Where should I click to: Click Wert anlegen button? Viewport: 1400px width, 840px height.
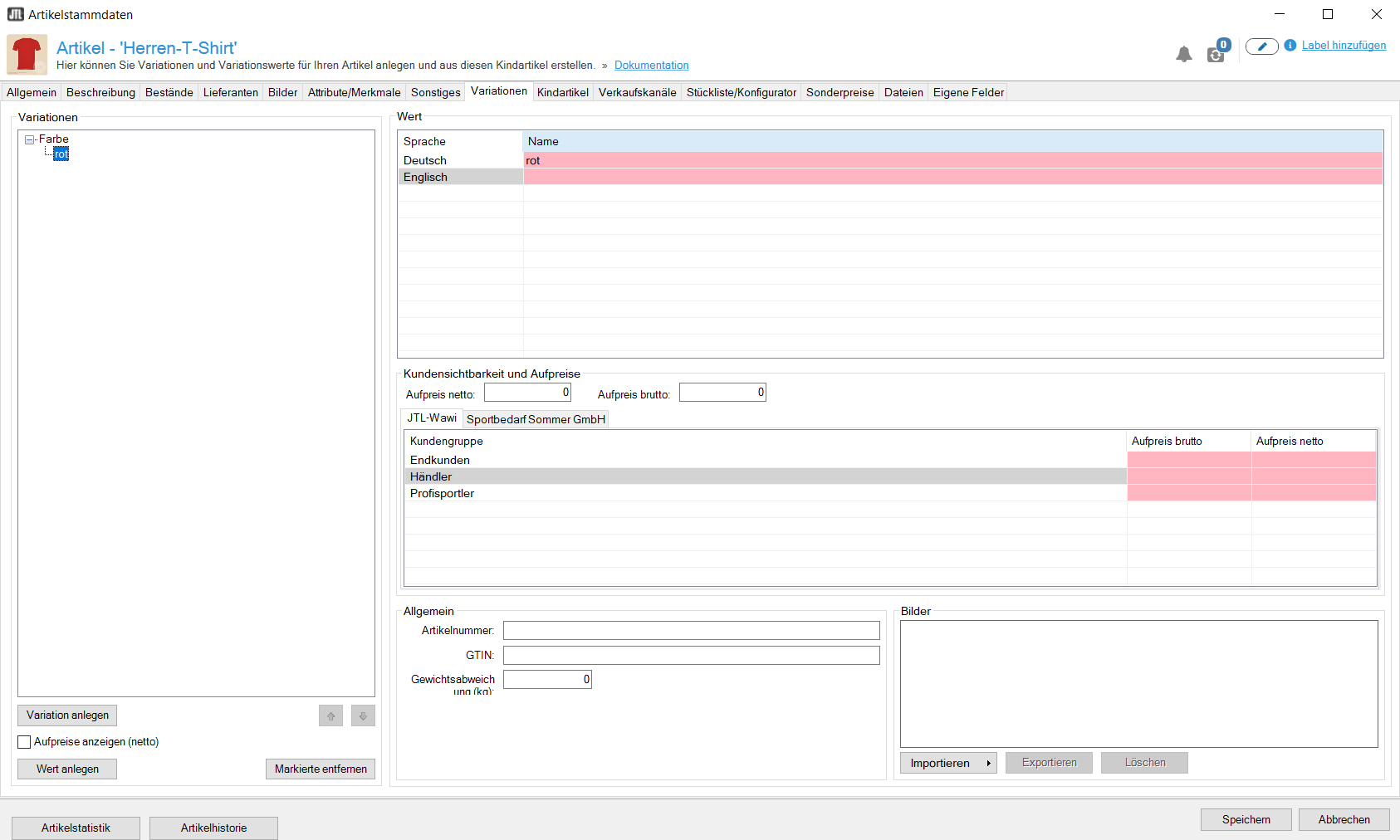(x=67, y=769)
